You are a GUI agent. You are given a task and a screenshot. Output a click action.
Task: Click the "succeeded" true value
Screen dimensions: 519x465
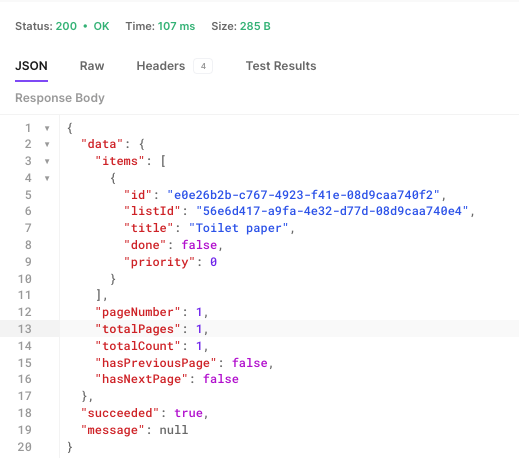point(189,413)
